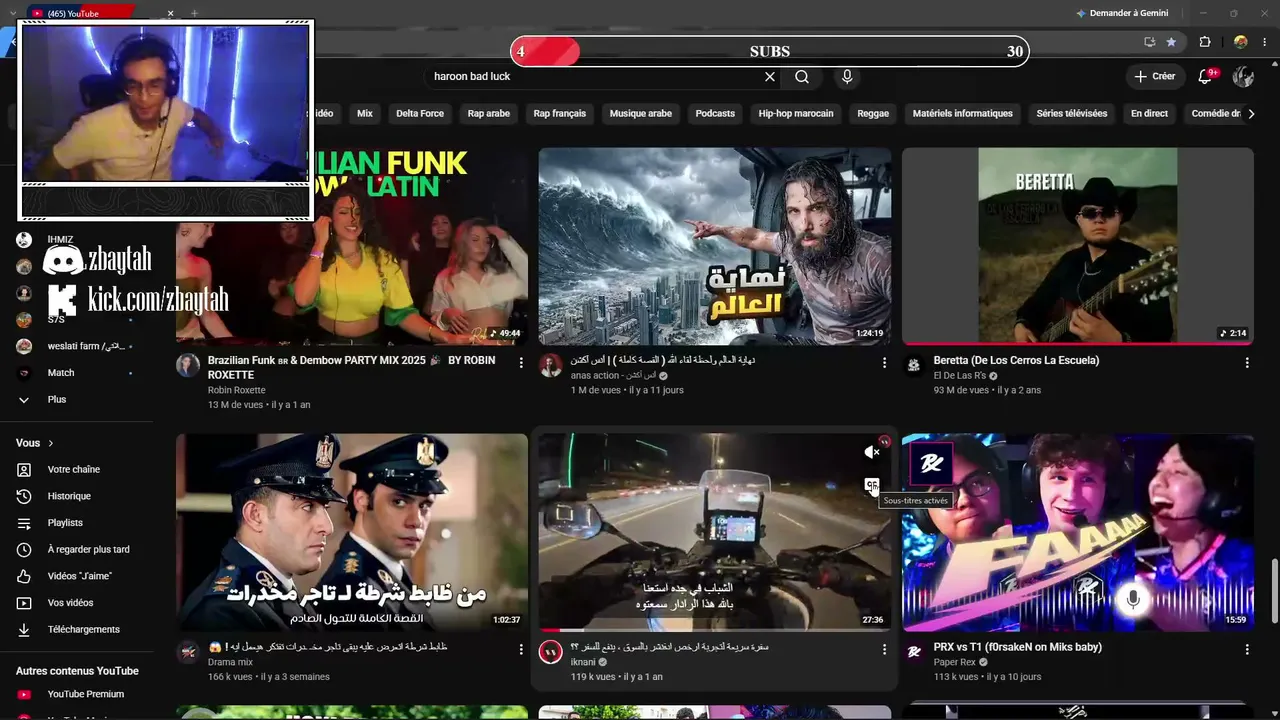Open the Beretta (De Los Cerros La Escuela) title
The height and width of the screenshot is (720, 1280).
coord(1016,360)
